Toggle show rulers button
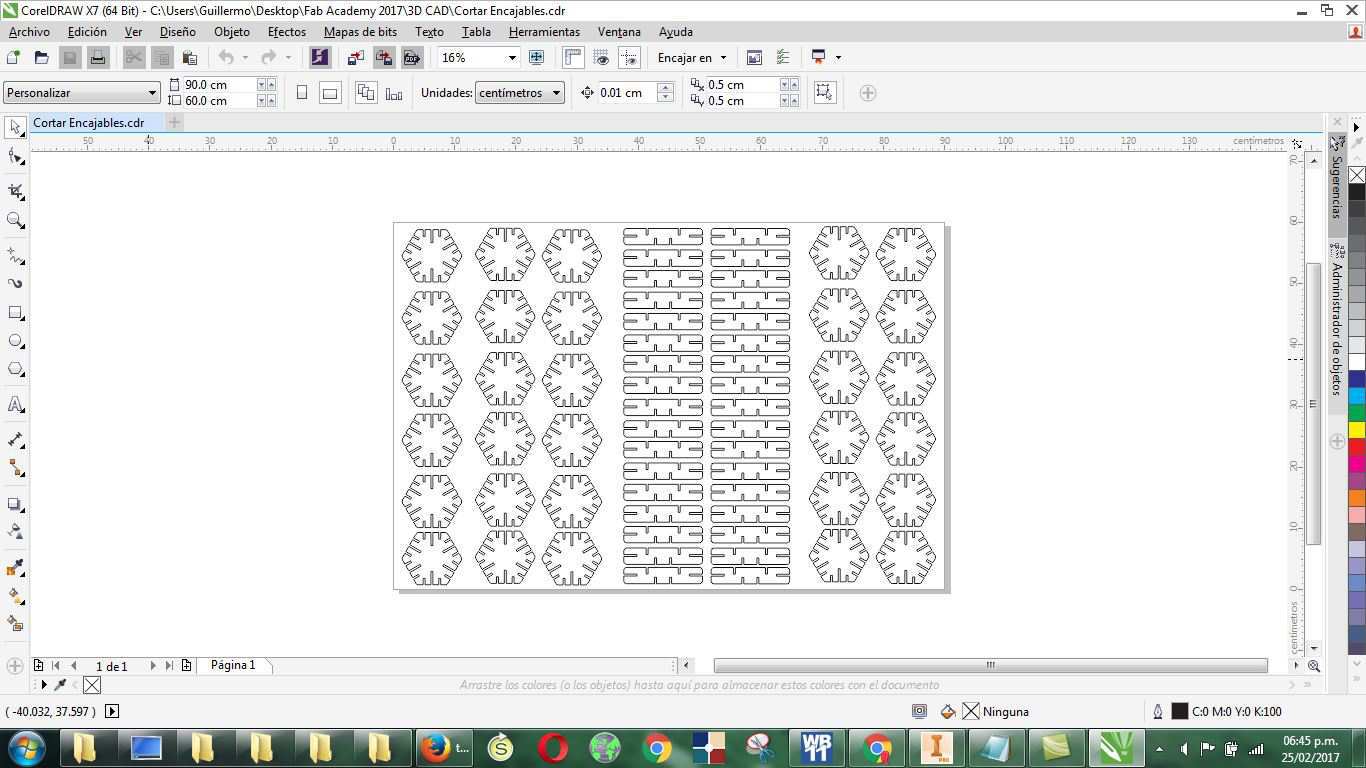Screen dimensions: 1366x768 tap(573, 58)
